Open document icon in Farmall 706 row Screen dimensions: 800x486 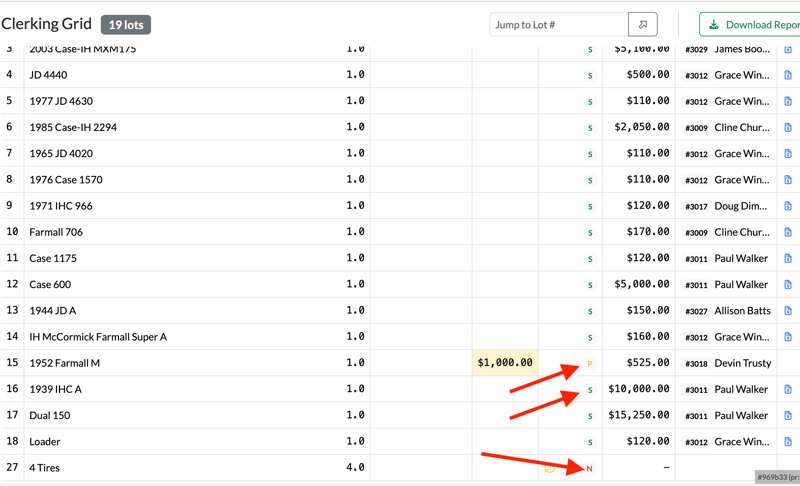coord(788,232)
